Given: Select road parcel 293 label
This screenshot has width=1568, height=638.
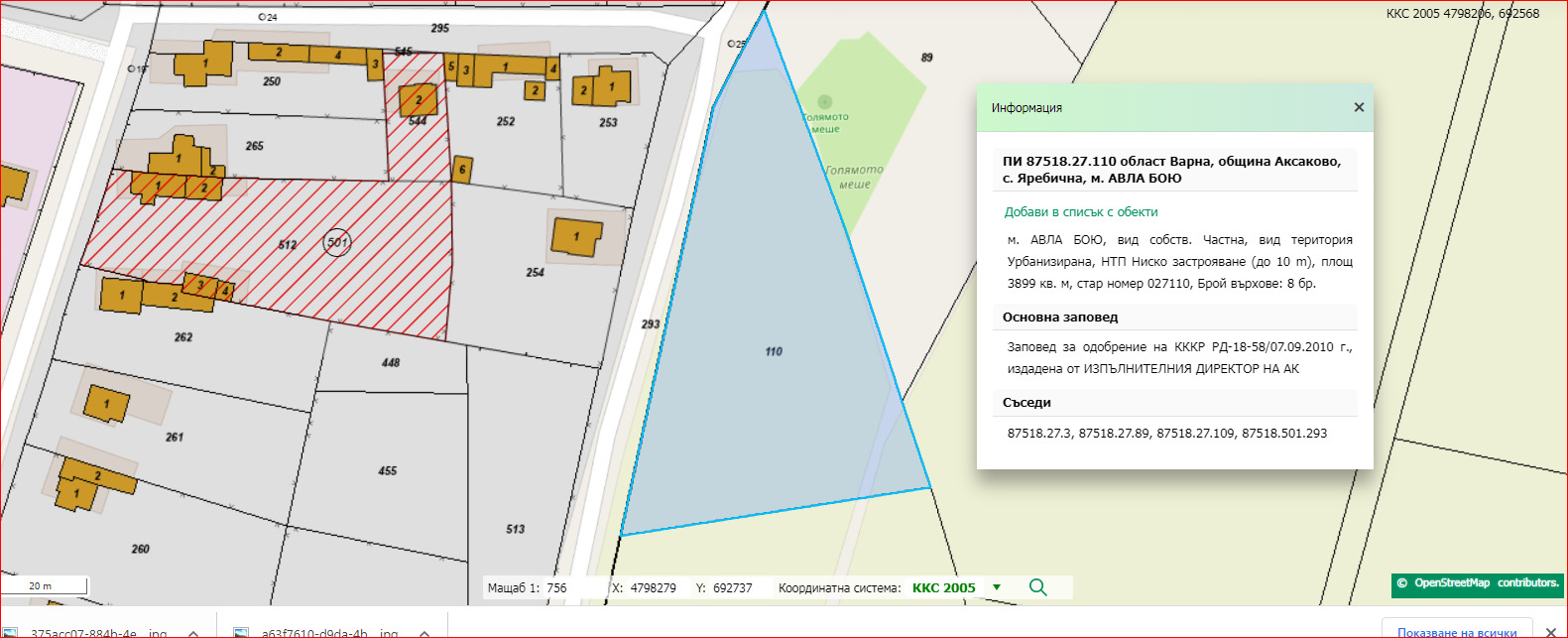Looking at the screenshot, I should [x=651, y=323].
